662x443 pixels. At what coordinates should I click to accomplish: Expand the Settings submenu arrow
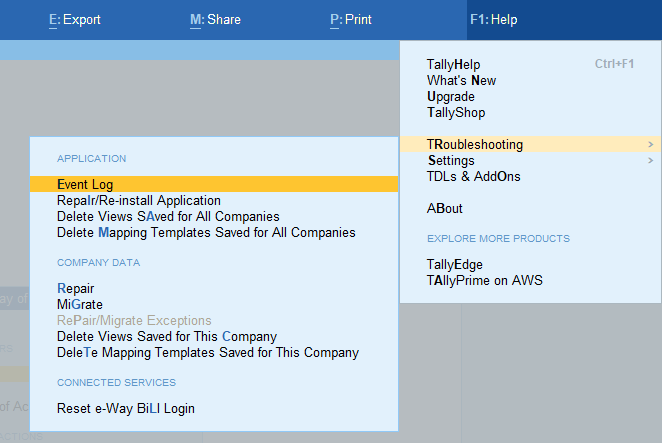coord(651,161)
